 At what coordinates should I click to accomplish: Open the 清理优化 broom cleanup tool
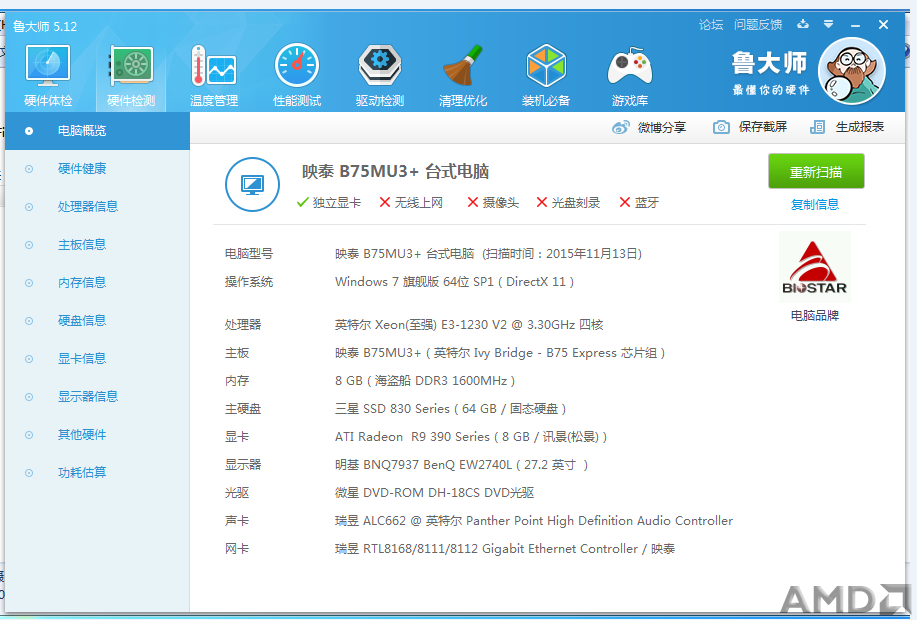463,75
